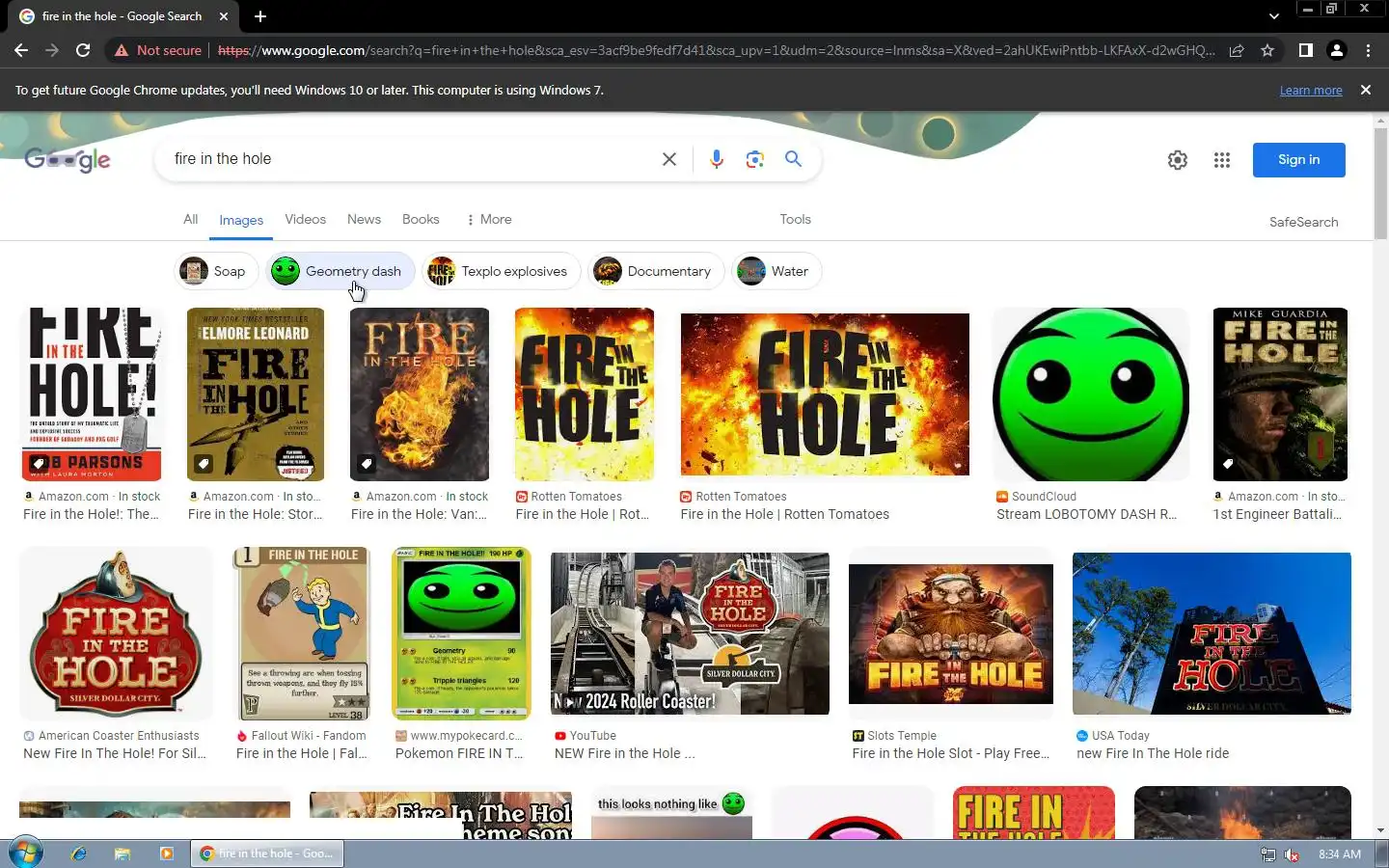The image size is (1389, 868).
Task: Submit search with magnifier icon
Action: [x=793, y=159]
